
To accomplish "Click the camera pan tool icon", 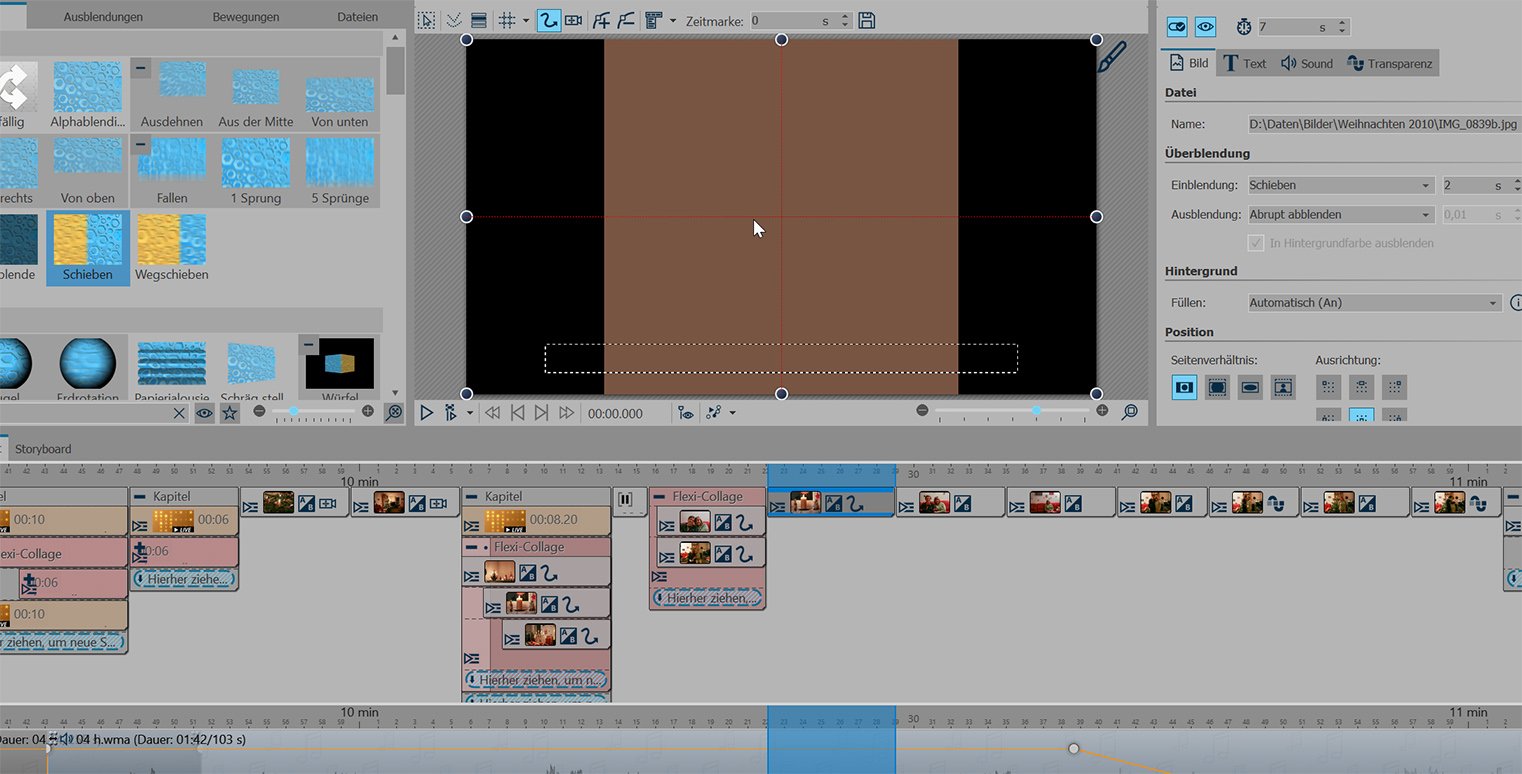I will tap(574, 20).
